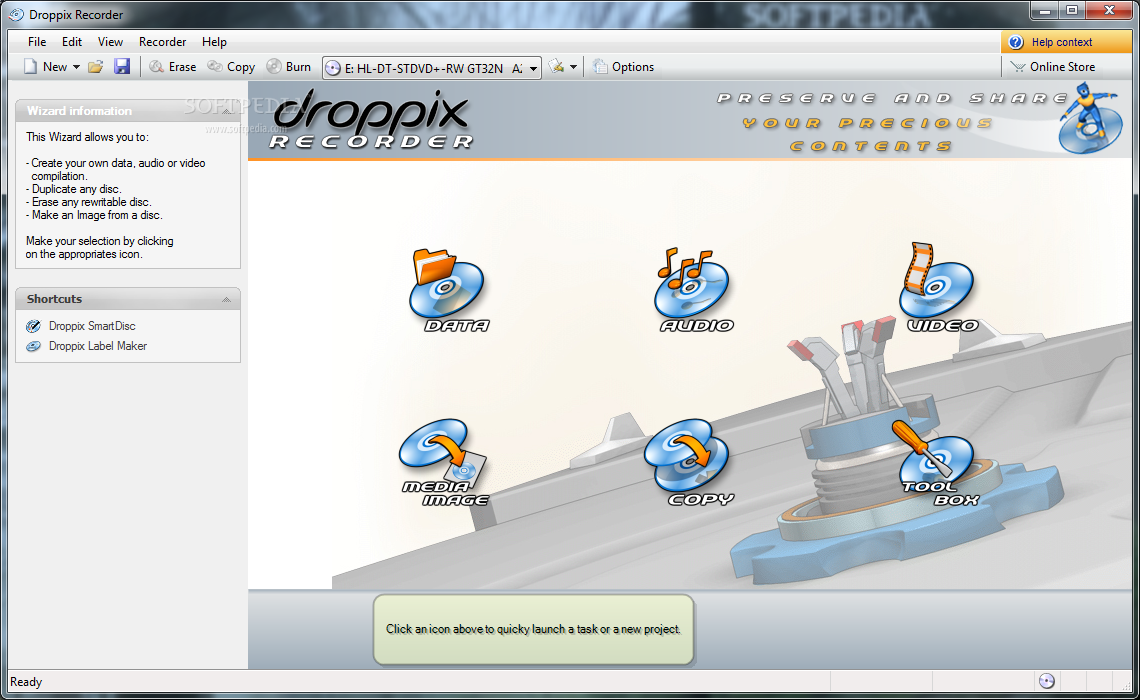
Task: Launch the Data disc project icon
Action: [x=448, y=291]
